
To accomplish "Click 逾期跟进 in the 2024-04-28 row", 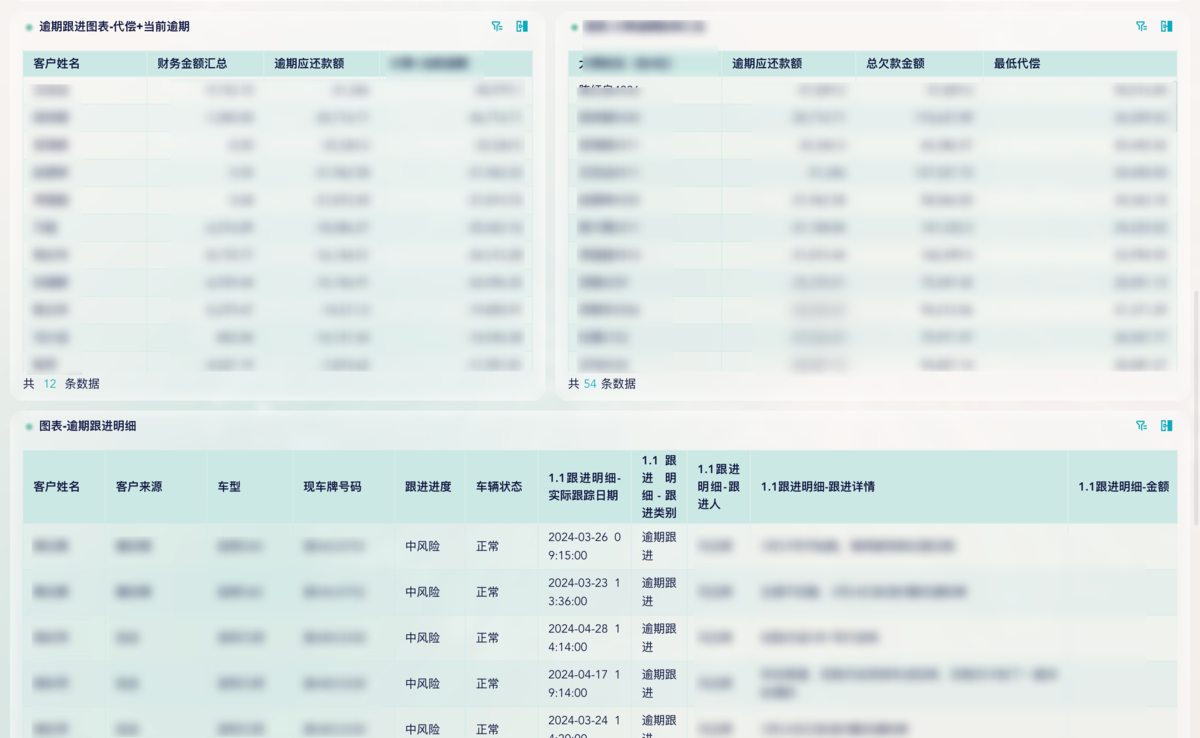I will pos(659,638).
